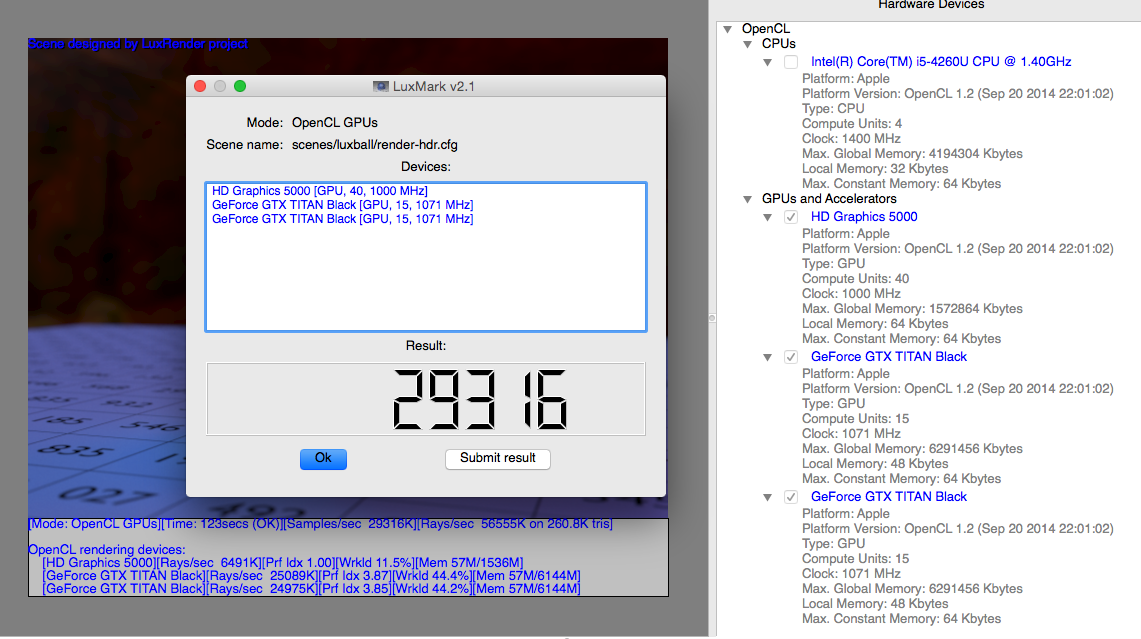Uncheck the first GeForce GTX TITAN Black checkbox
The image size is (1141, 639).
791,357
